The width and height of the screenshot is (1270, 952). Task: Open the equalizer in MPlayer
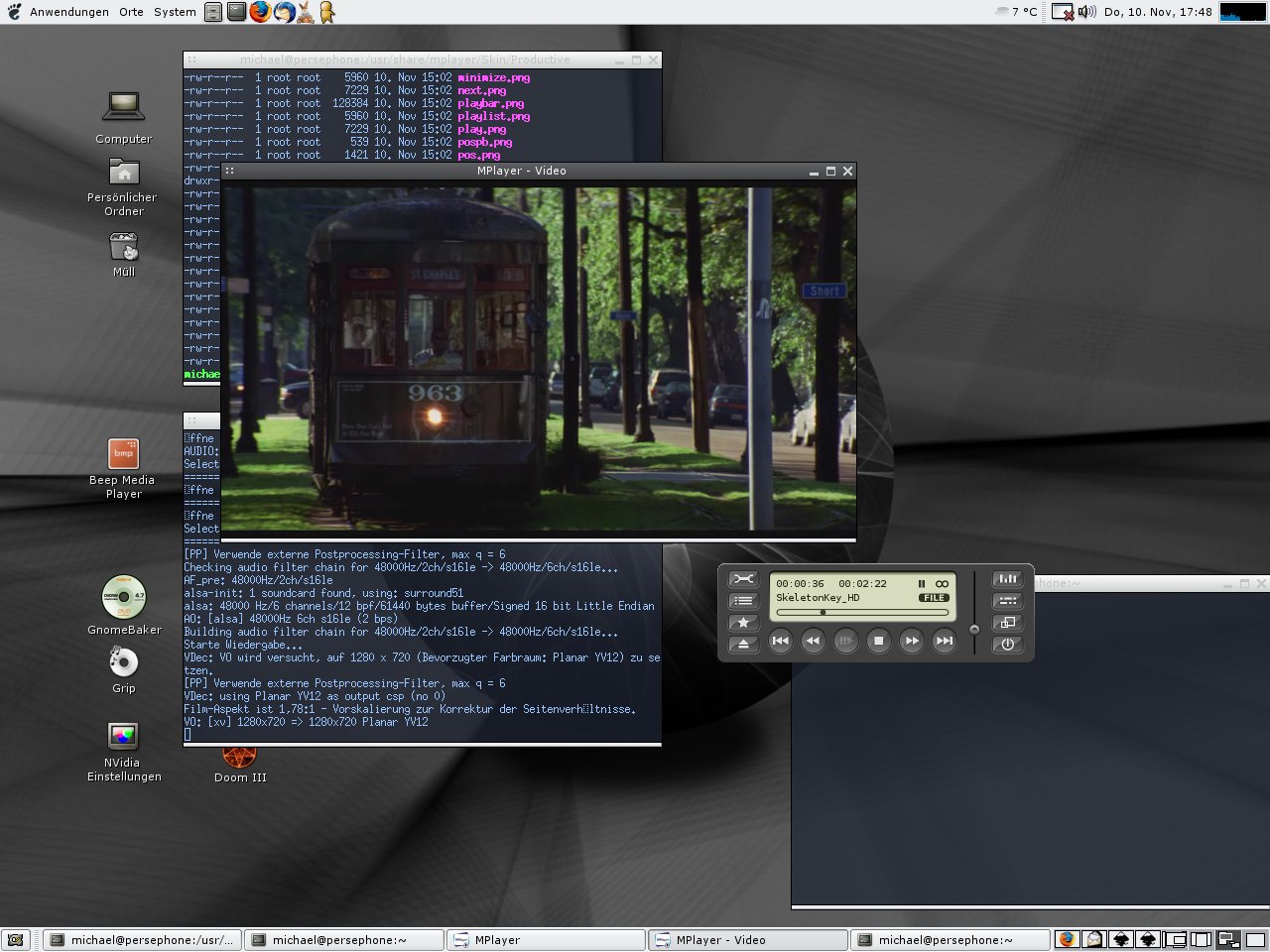click(1007, 579)
